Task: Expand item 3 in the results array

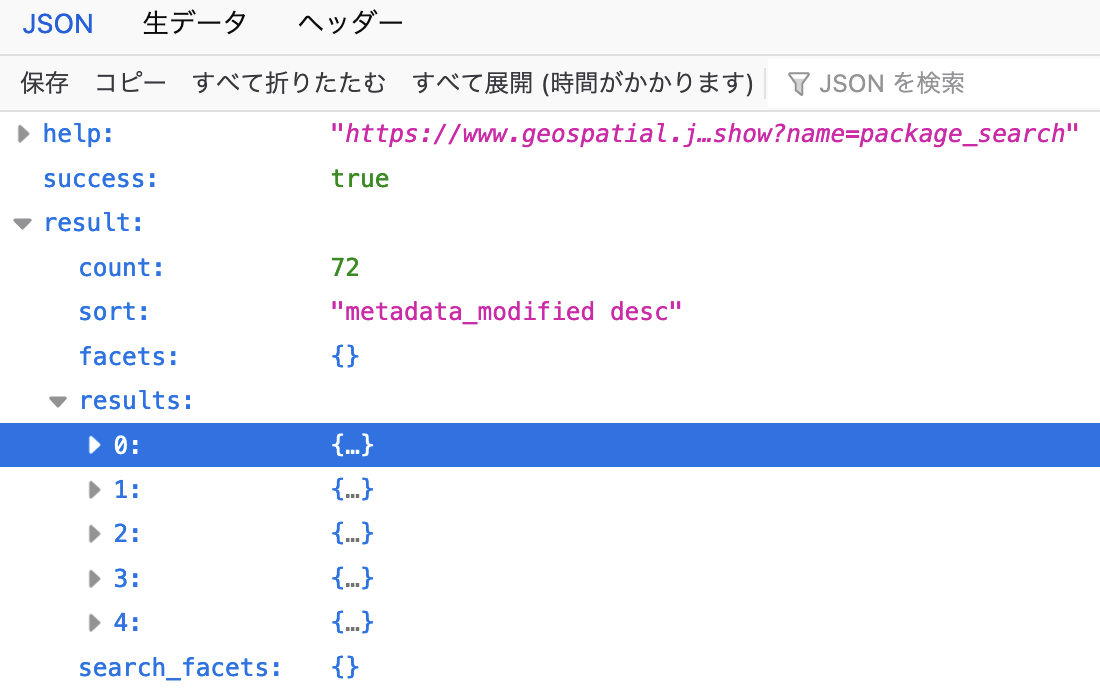Action: coord(93,578)
